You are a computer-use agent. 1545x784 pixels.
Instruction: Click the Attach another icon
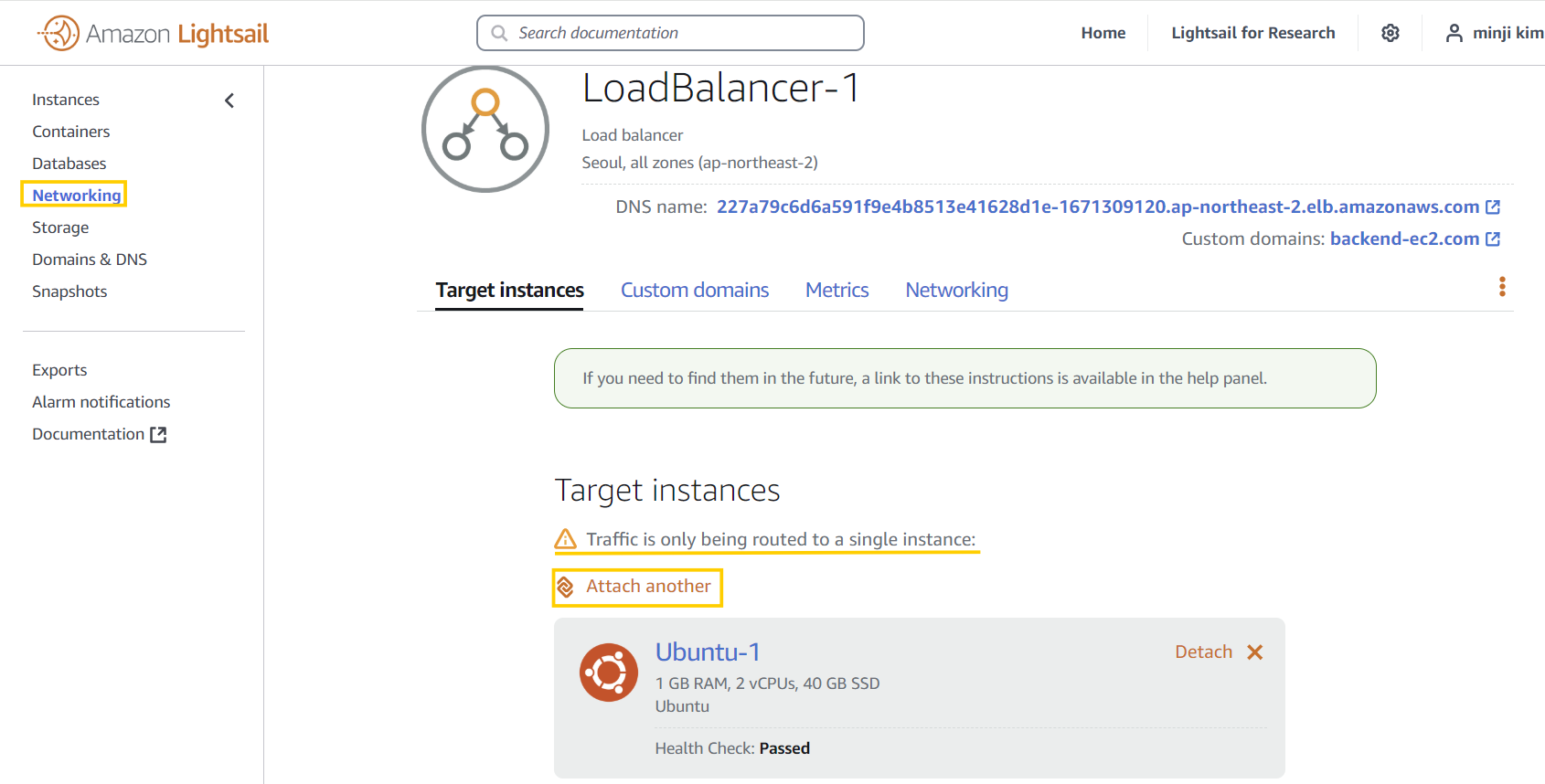(566, 587)
